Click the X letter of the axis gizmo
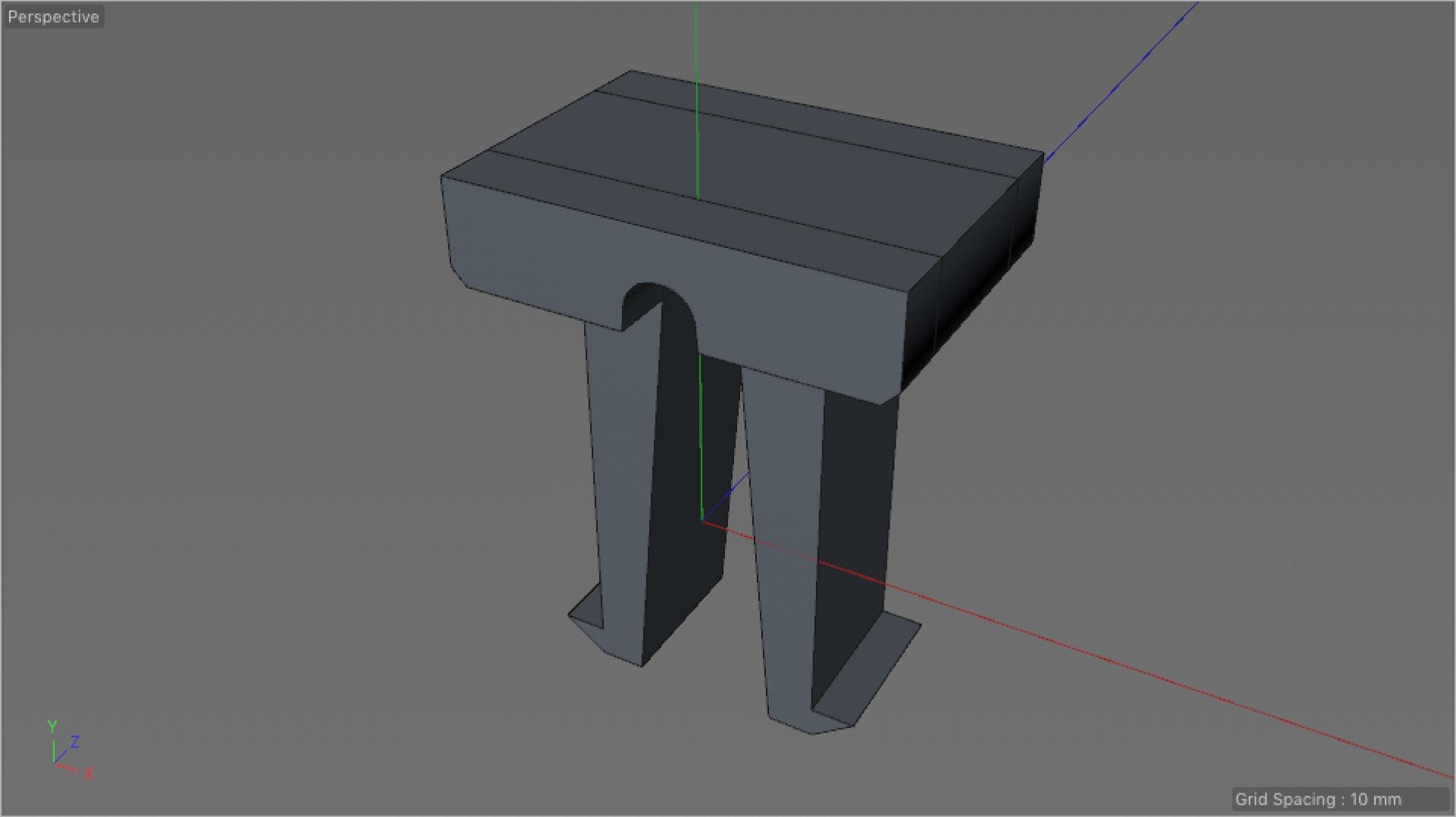This screenshot has width=1456, height=817. pos(89,774)
